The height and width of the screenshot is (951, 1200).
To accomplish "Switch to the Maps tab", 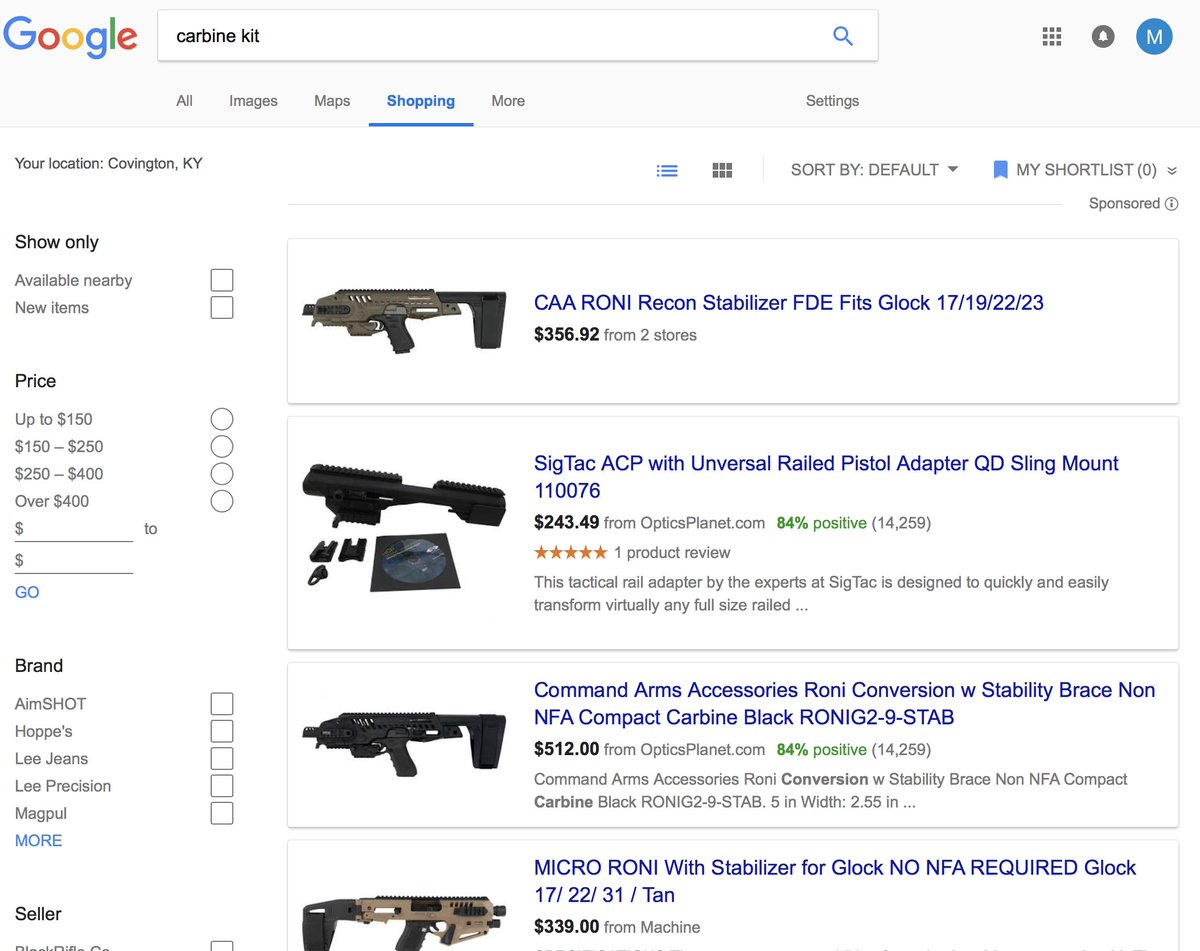I will pos(332,101).
